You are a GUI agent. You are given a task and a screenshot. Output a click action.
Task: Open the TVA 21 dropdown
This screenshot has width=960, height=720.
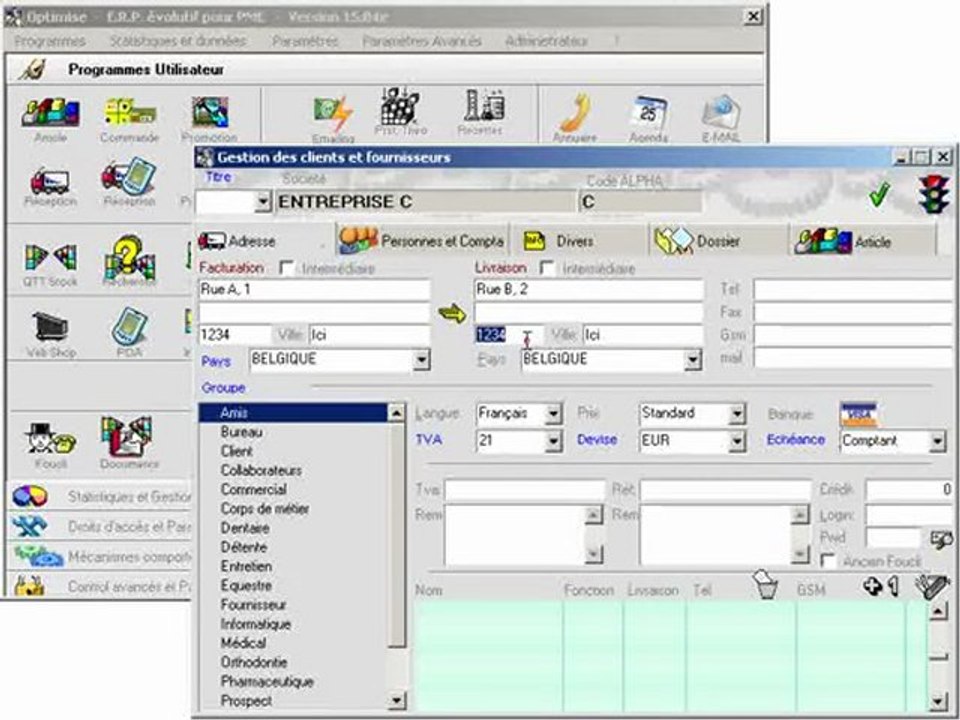click(x=553, y=440)
